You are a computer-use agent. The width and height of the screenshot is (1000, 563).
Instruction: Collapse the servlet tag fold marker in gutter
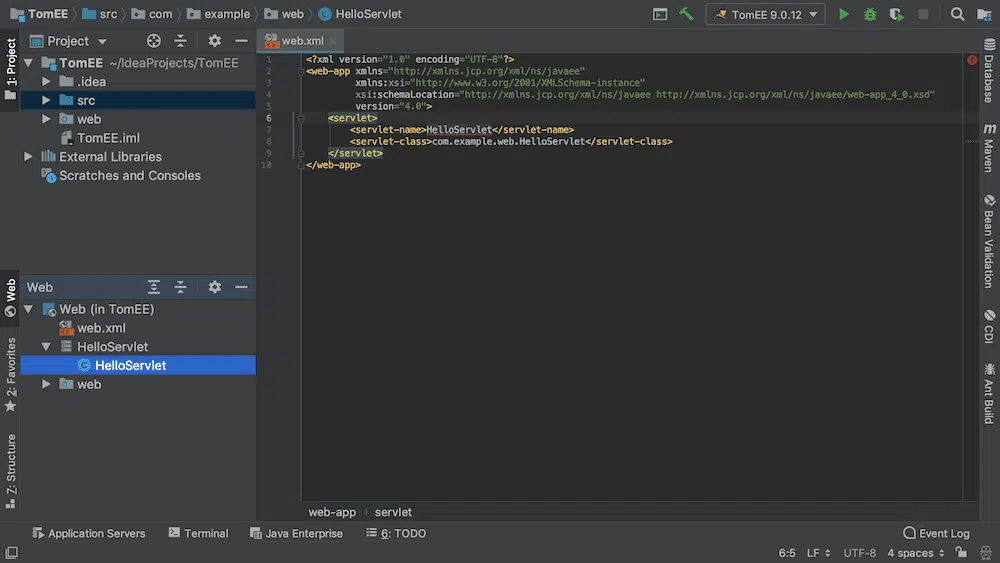click(301, 118)
